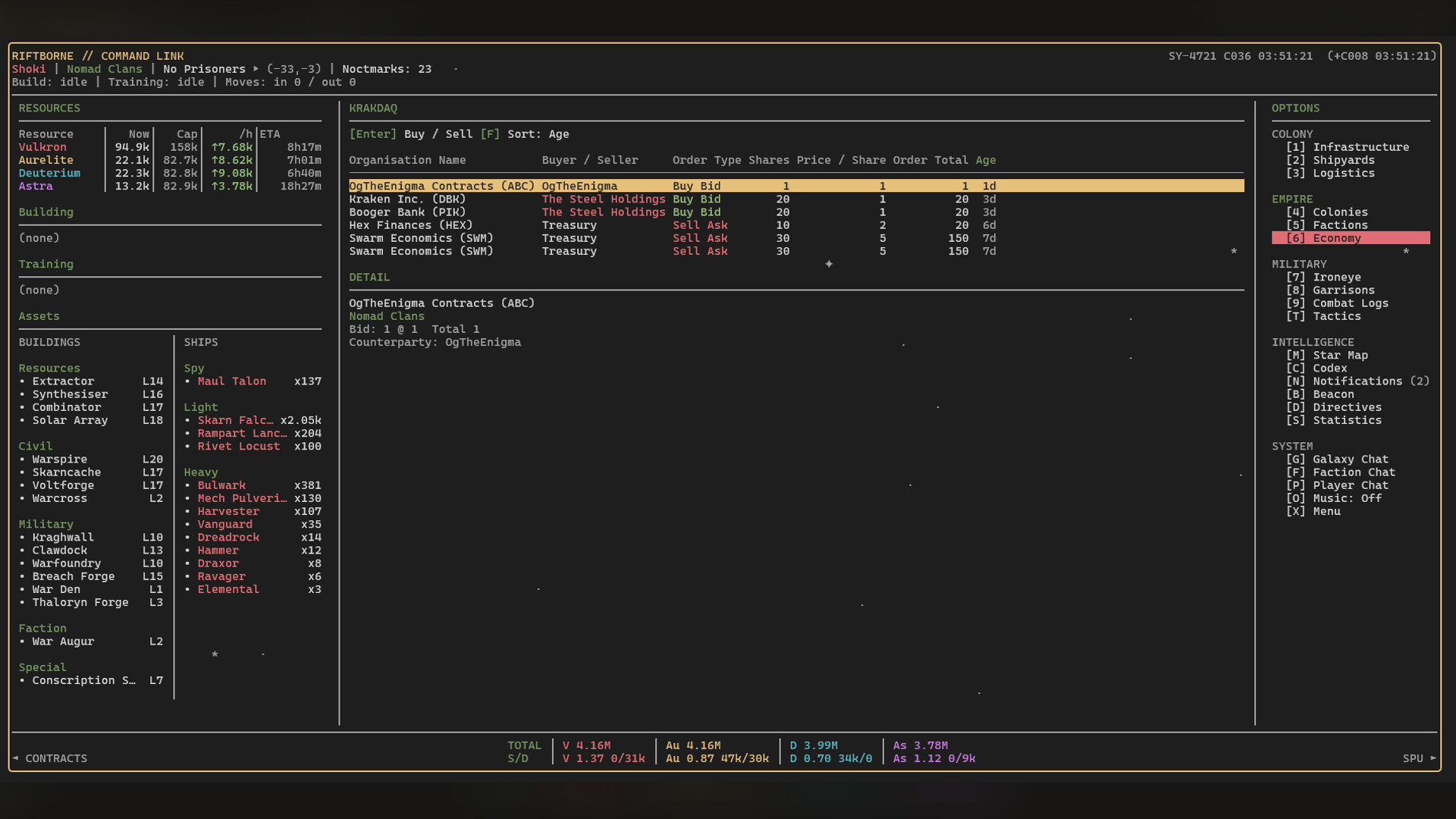Image resolution: width=1456 pixels, height=819 pixels.
Task: Select the Warspire L20 building
Action: (x=91, y=460)
